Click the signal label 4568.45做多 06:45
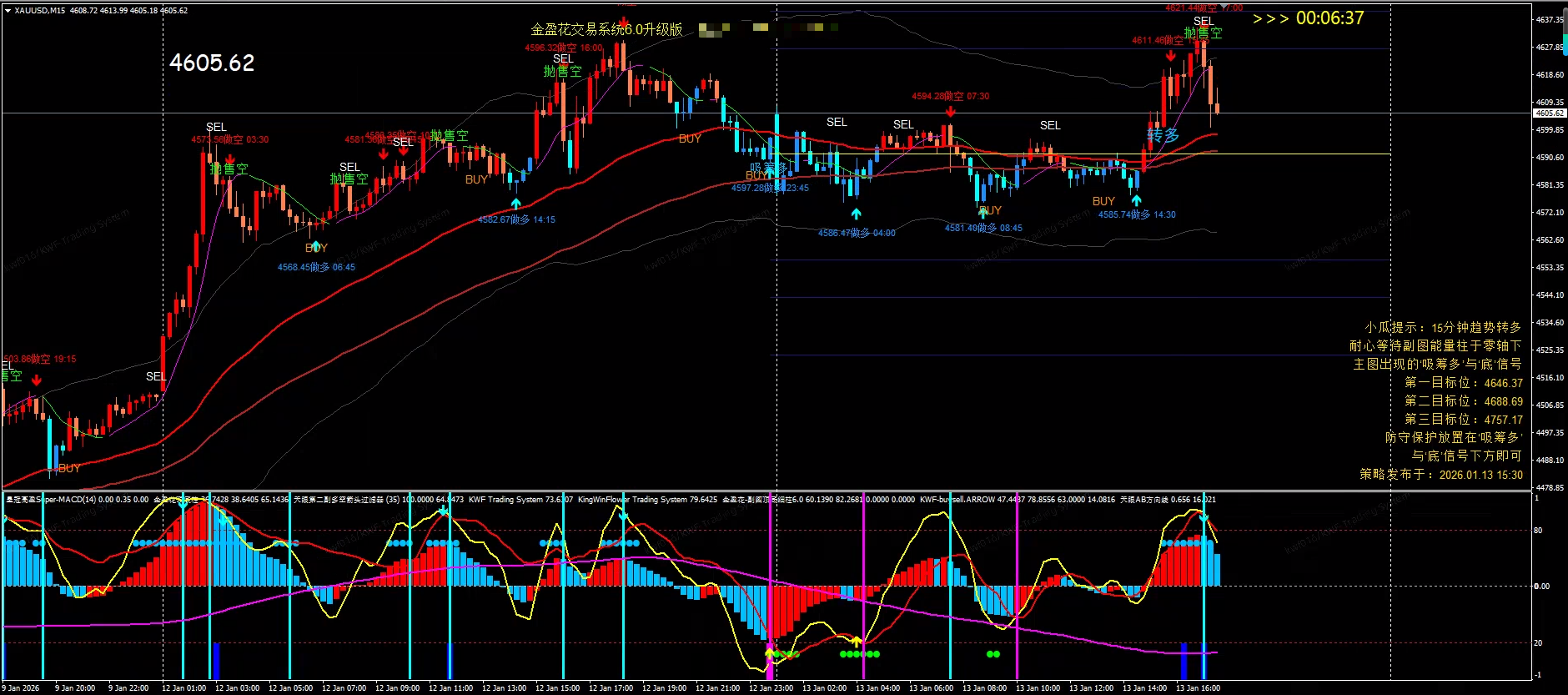The image size is (1568, 695). click(x=316, y=268)
